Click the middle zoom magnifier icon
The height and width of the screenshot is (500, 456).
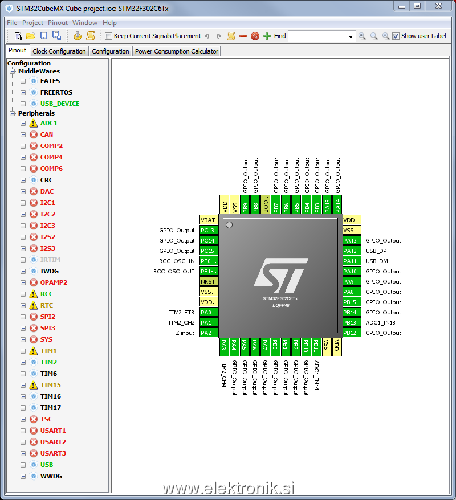coord(374,36)
